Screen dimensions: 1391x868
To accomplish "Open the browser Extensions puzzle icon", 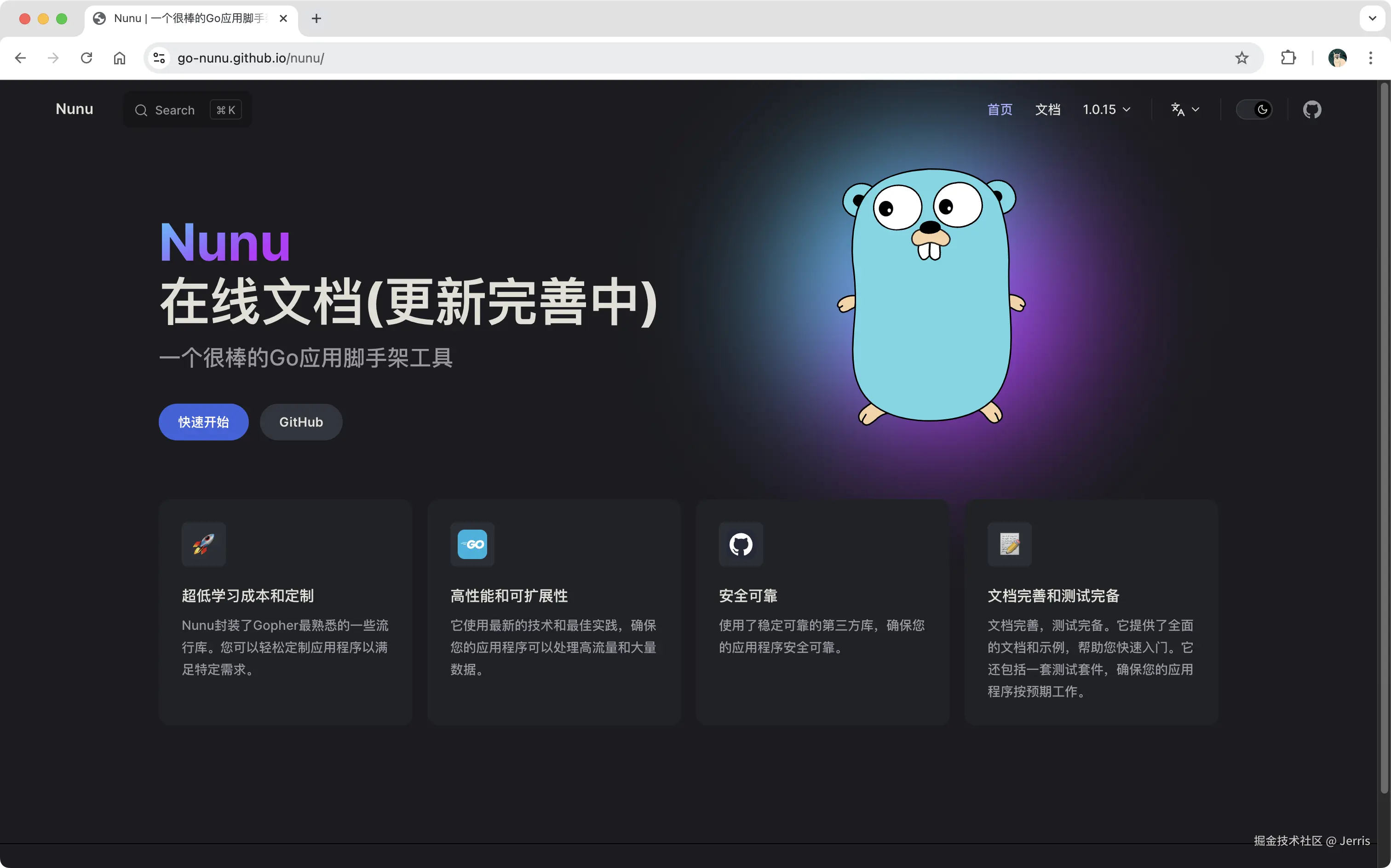I will pyautogui.click(x=1288, y=58).
